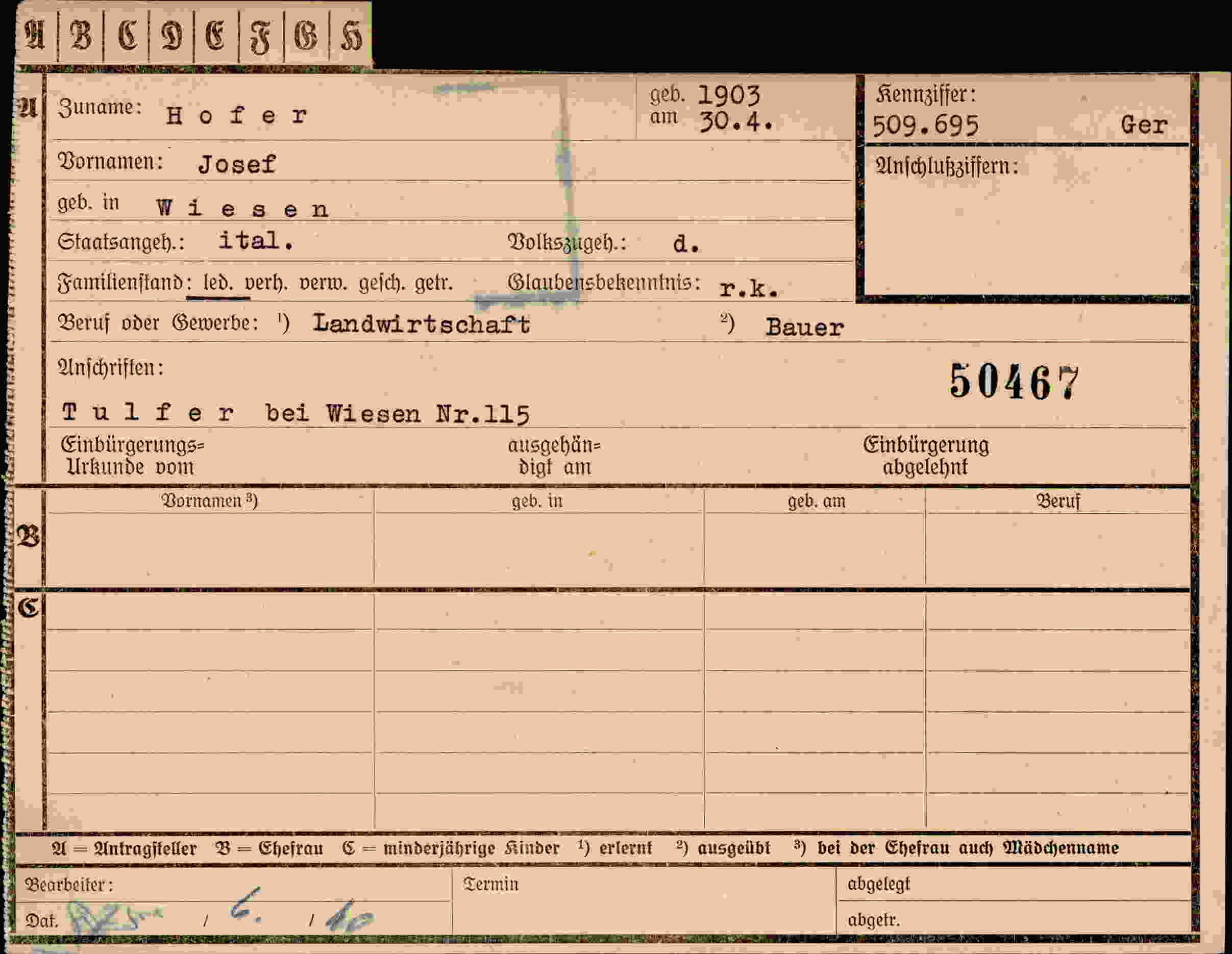The width and height of the screenshot is (1232, 954).
Task: Click the 'Anschriften:' label
Action: click(111, 368)
